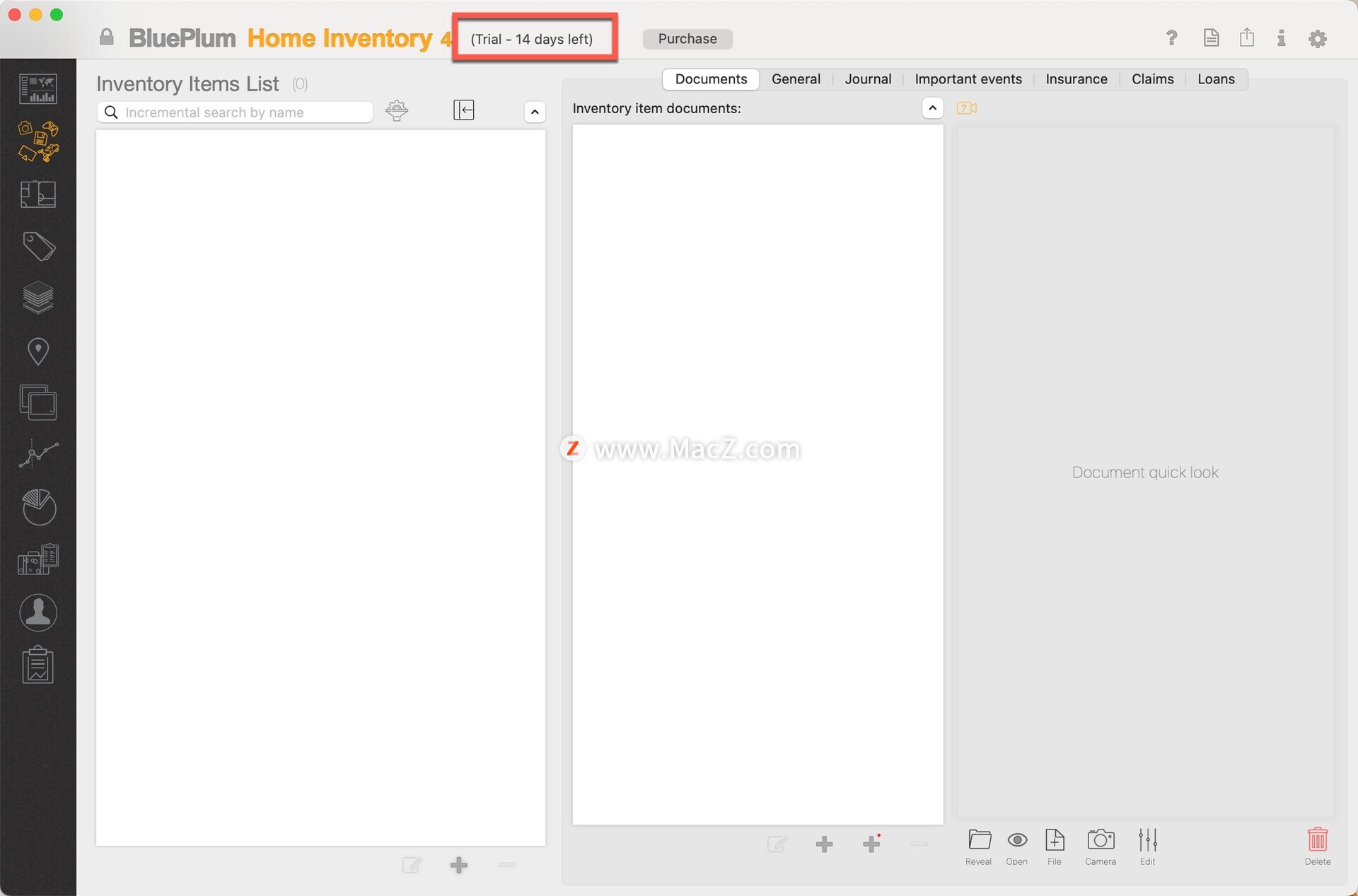Open the clipboard reports sidebar icon
The width and height of the screenshot is (1358, 896).
click(x=38, y=665)
